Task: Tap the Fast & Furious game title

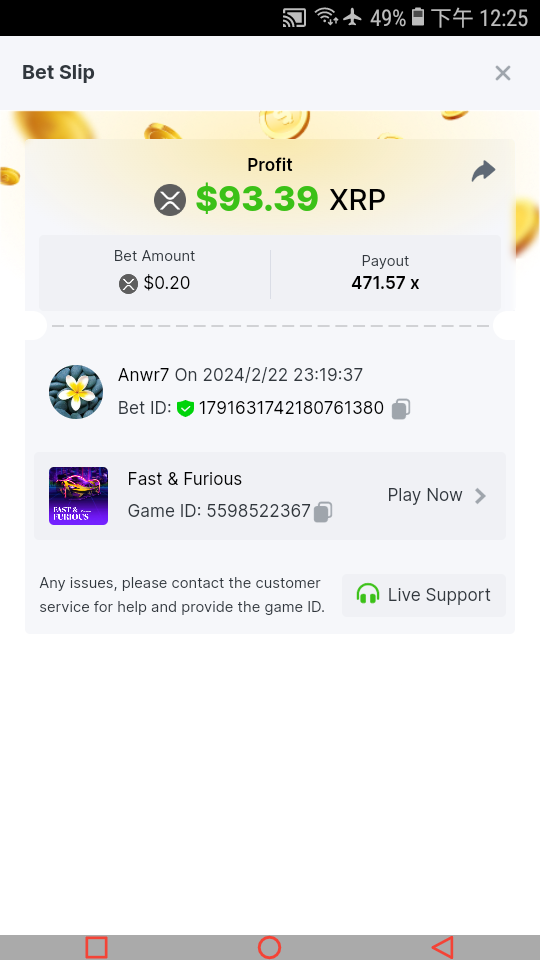Action: pos(185,479)
